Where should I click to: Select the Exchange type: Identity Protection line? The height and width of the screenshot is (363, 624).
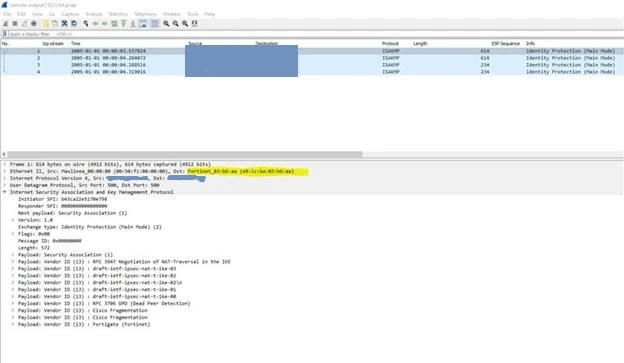(x=90, y=227)
